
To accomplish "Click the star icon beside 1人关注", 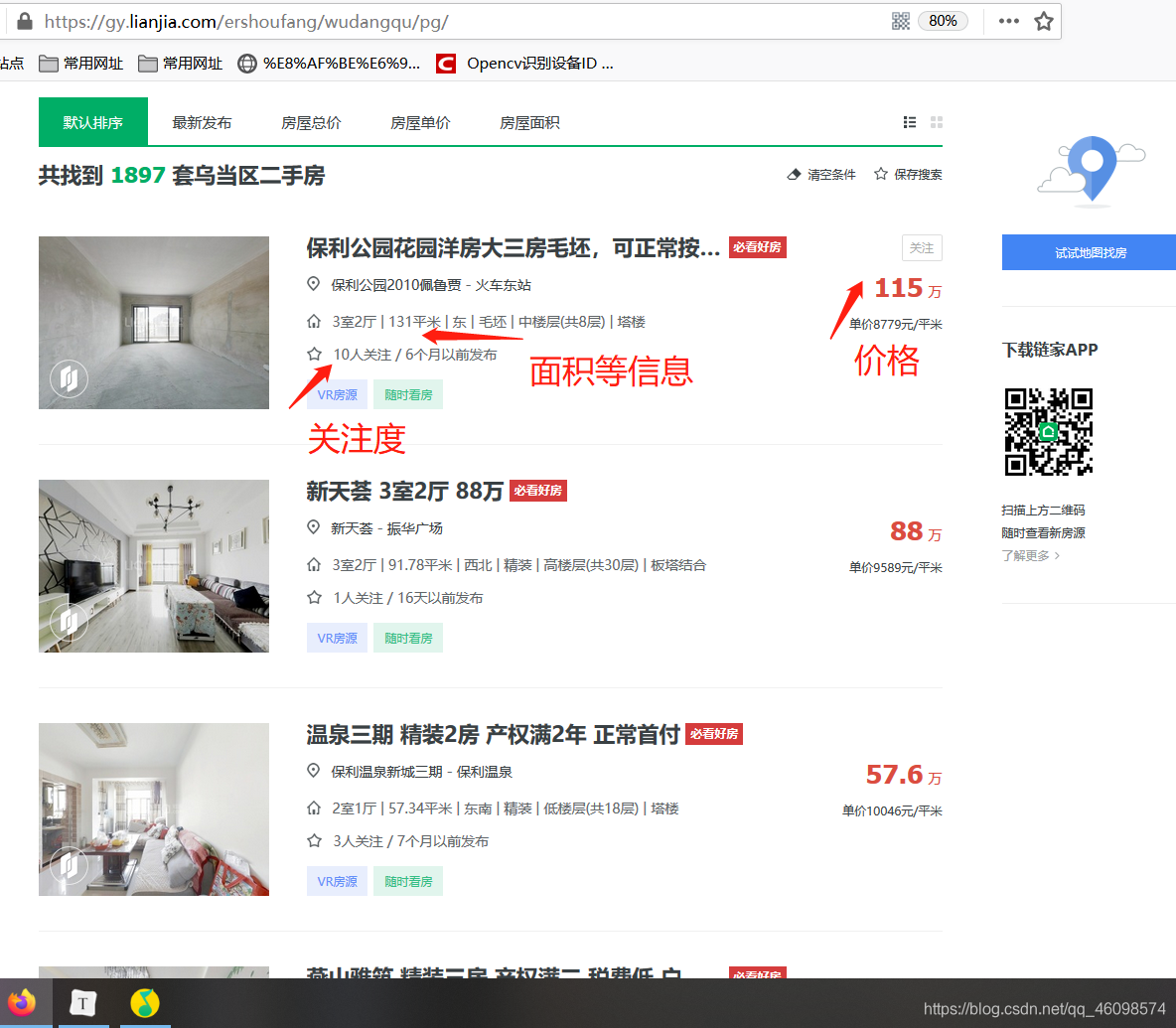I will (x=314, y=598).
